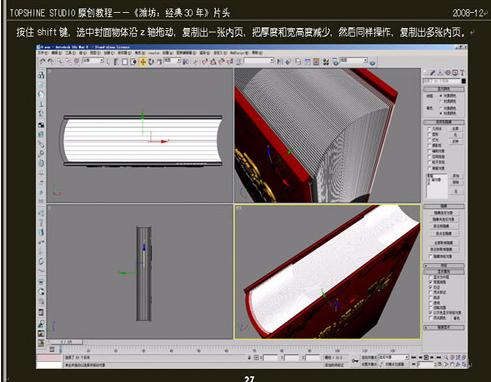Expand the Freeze rollout header
This screenshot has height=382, width=491.
444,266
